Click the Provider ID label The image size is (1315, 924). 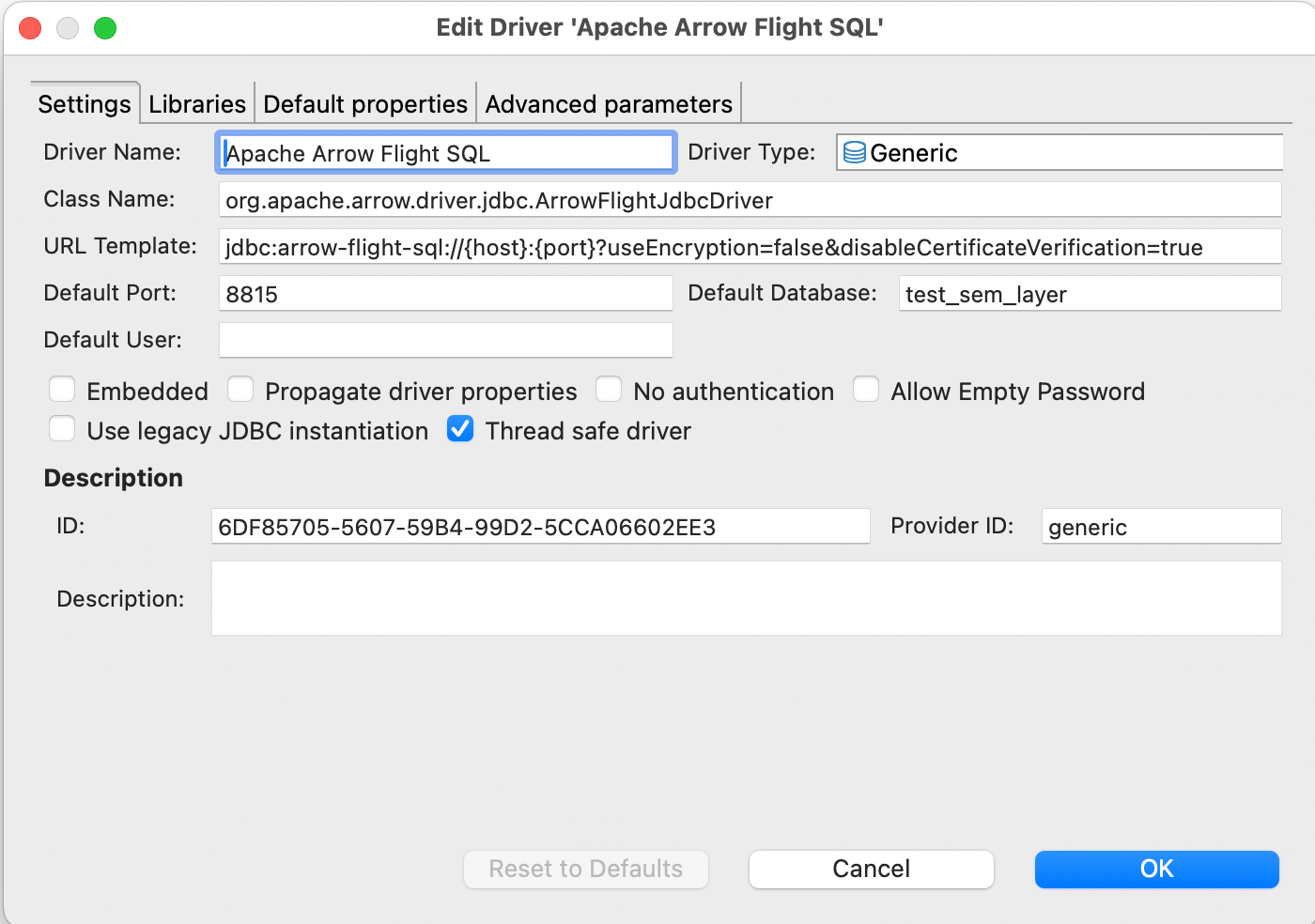[952, 526]
